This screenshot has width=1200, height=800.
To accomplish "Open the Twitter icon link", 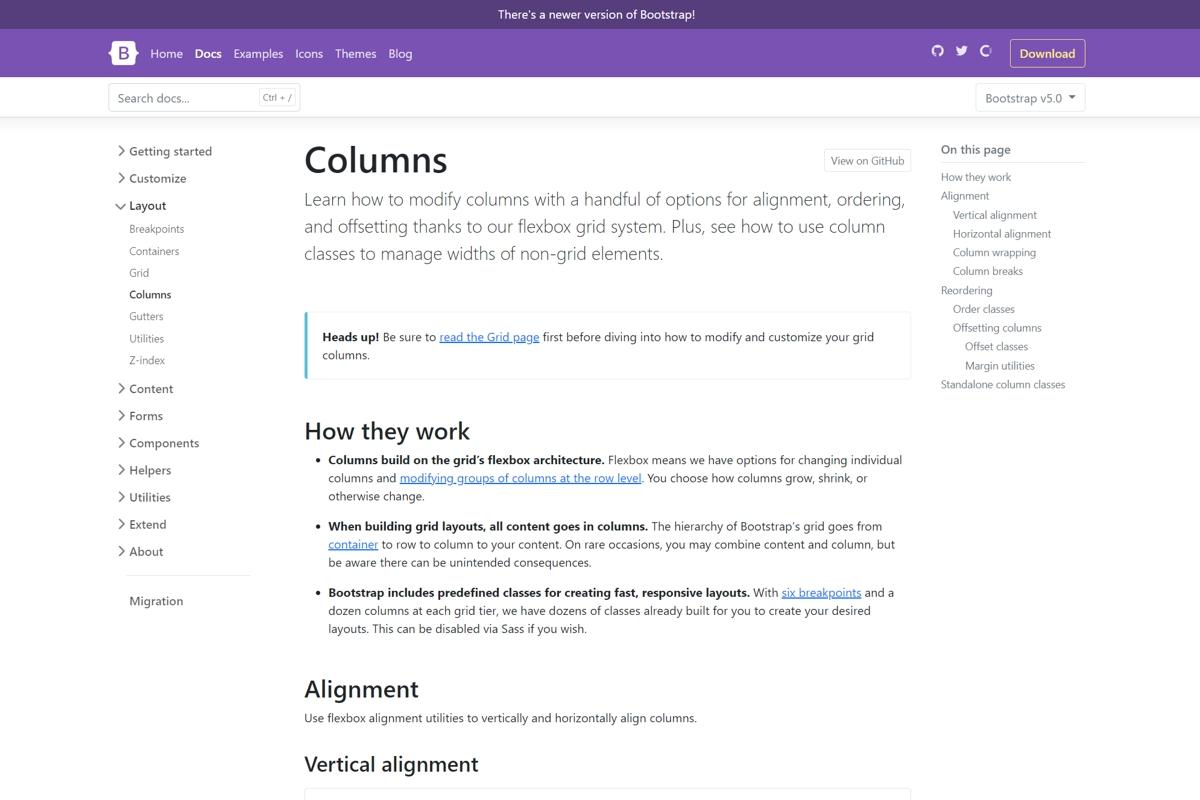I will click(961, 51).
